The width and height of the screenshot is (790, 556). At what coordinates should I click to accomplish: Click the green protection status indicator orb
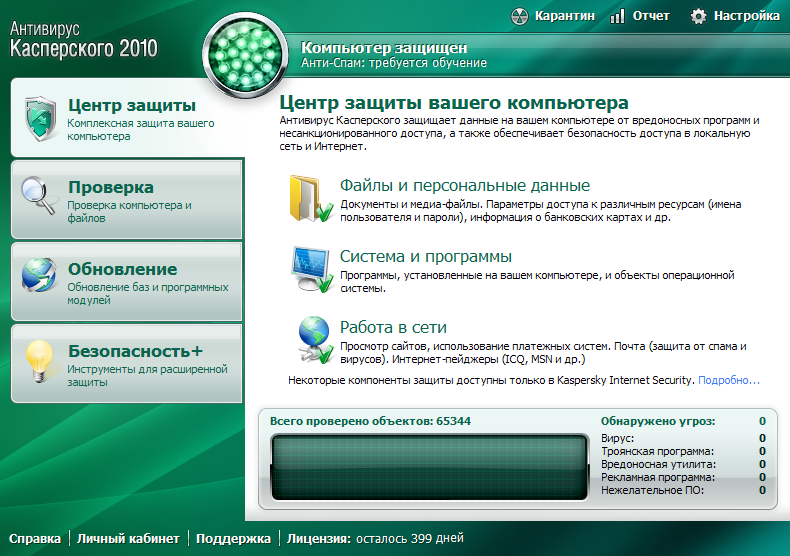click(x=245, y=55)
